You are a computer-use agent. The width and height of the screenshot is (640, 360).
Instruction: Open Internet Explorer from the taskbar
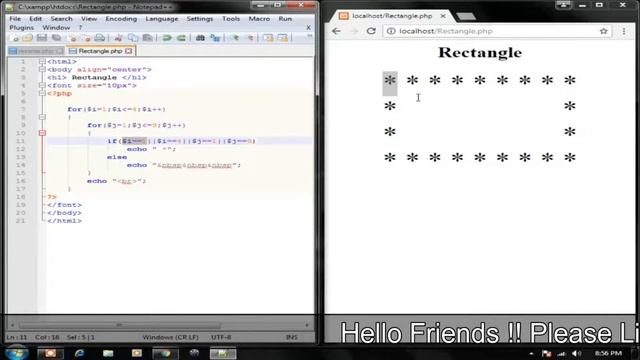[79, 353]
